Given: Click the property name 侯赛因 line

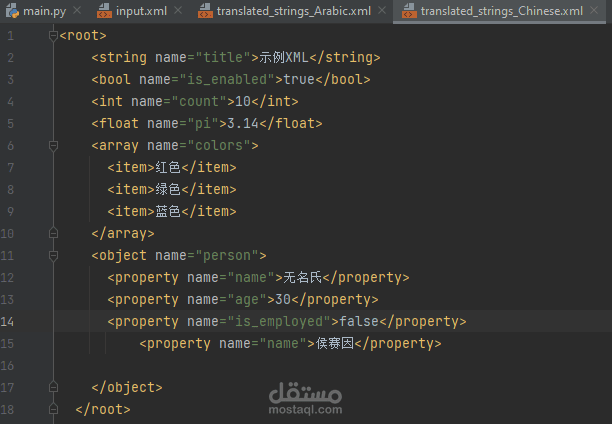Looking at the screenshot, I should 290,344.
